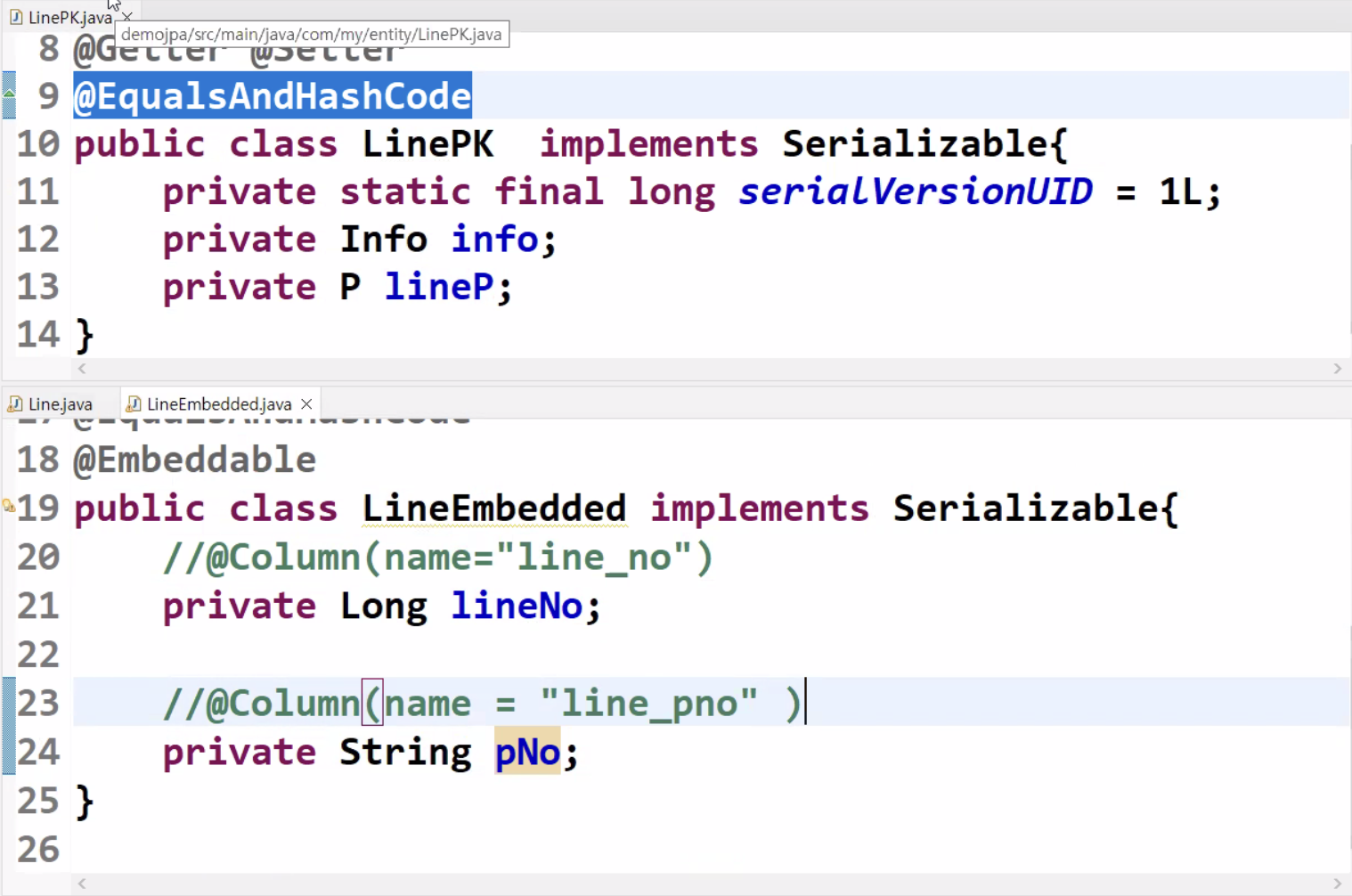Place cursor on class name LinePK
The image size is (1352, 896).
pos(428,143)
